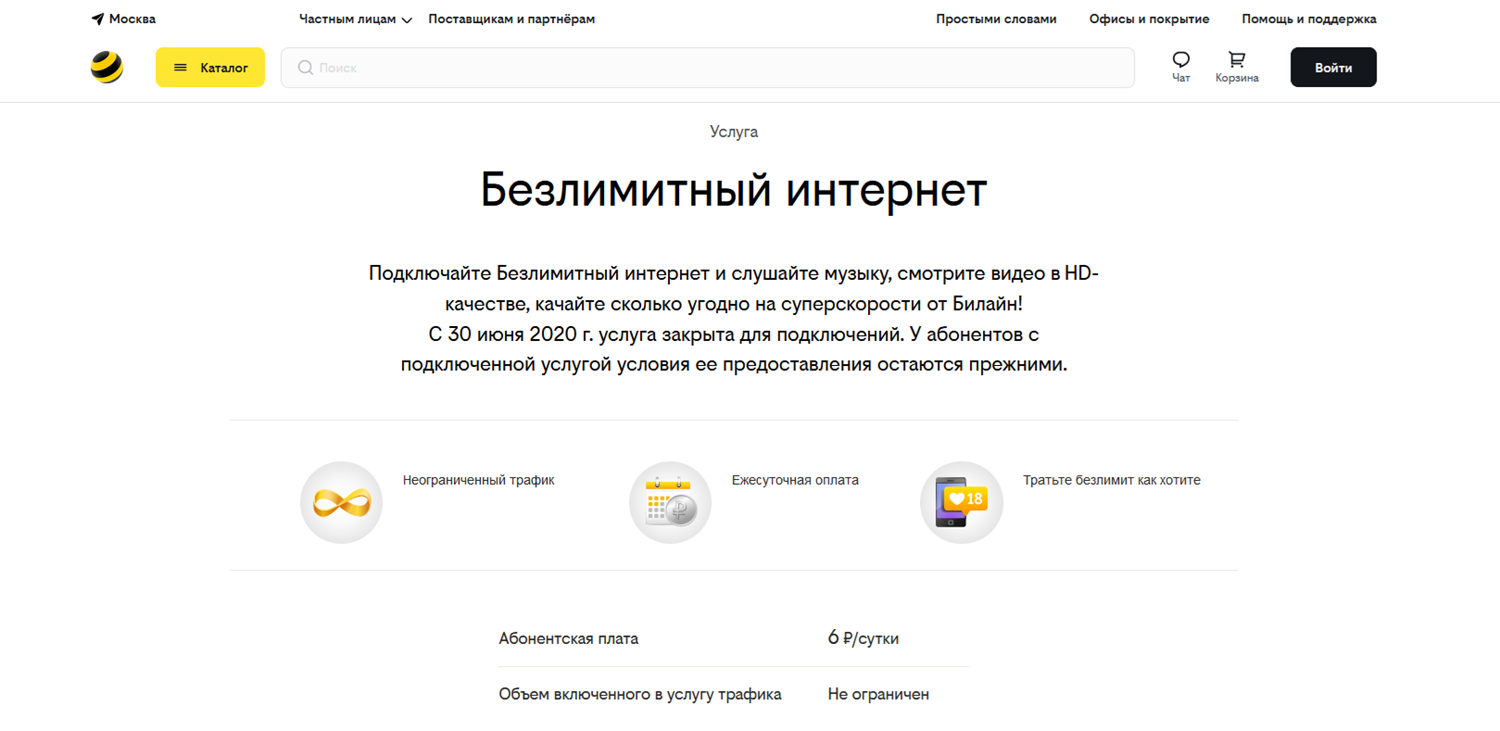This screenshot has height=731, width=1500.
Task: Click the calendar with ruble coin icon
Action: pyautogui.click(x=670, y=502)
